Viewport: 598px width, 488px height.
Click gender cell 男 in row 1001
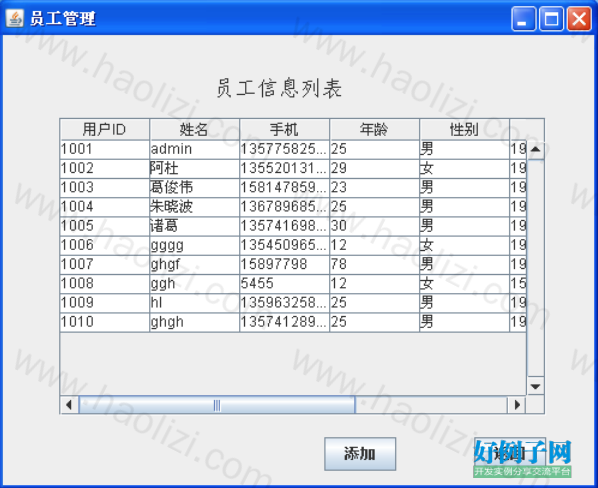coord(465,149)
